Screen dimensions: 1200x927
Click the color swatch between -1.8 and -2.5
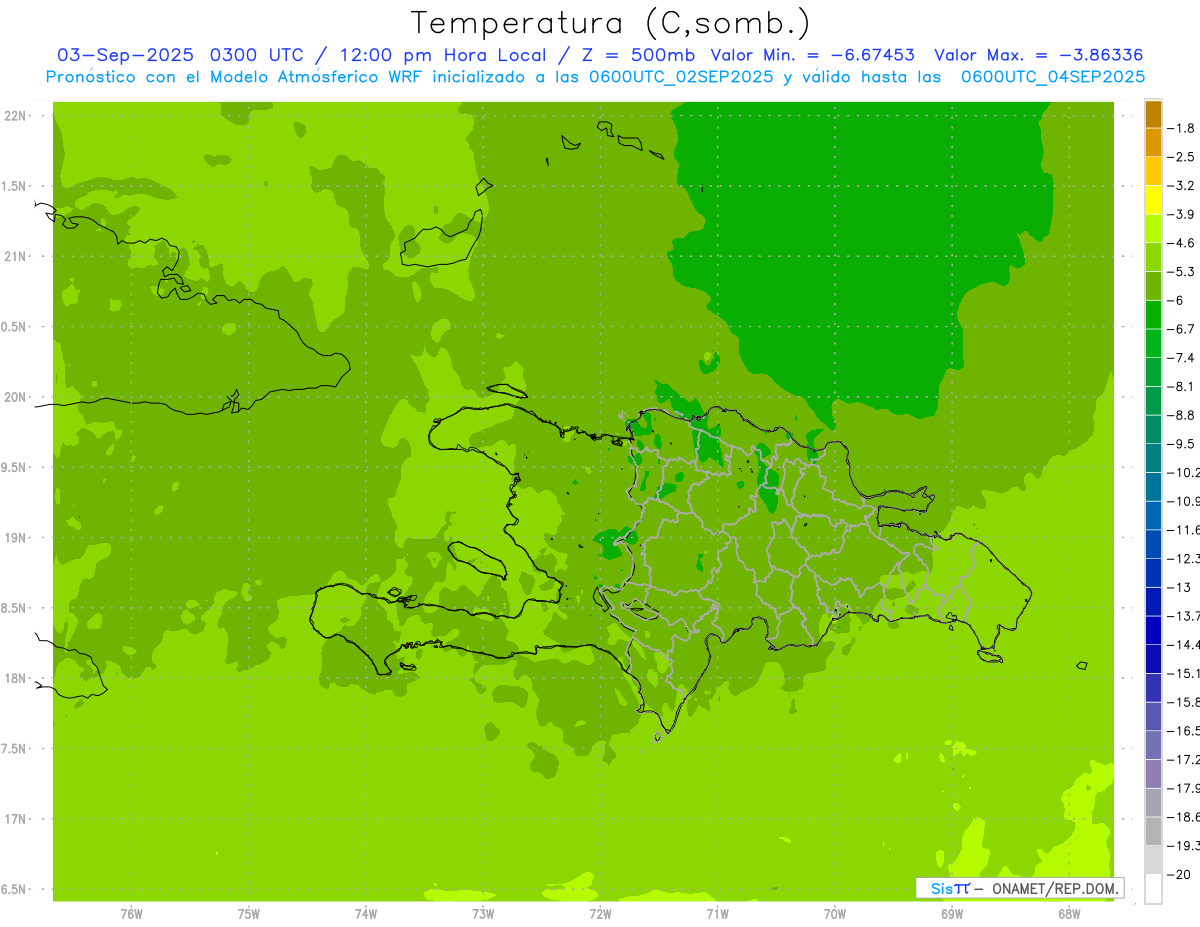(x=1153, y=142)
